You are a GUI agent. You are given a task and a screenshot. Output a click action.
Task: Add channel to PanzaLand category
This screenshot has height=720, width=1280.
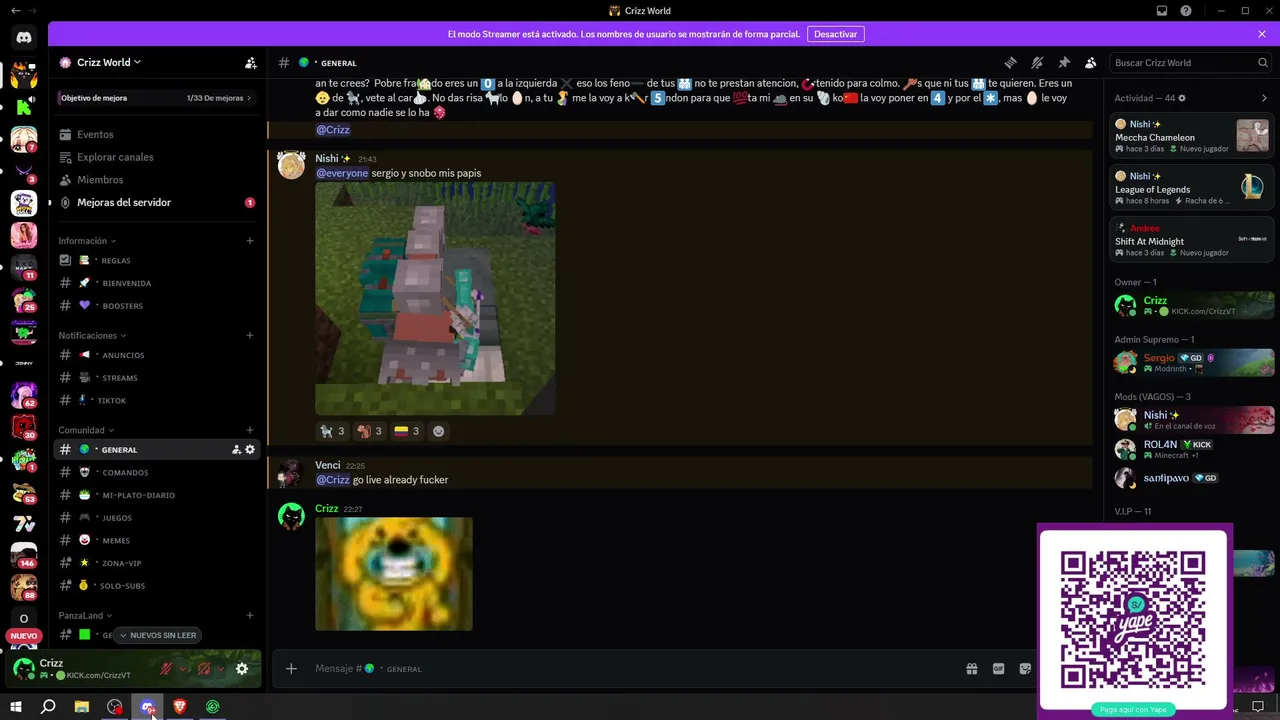point(250,616)
